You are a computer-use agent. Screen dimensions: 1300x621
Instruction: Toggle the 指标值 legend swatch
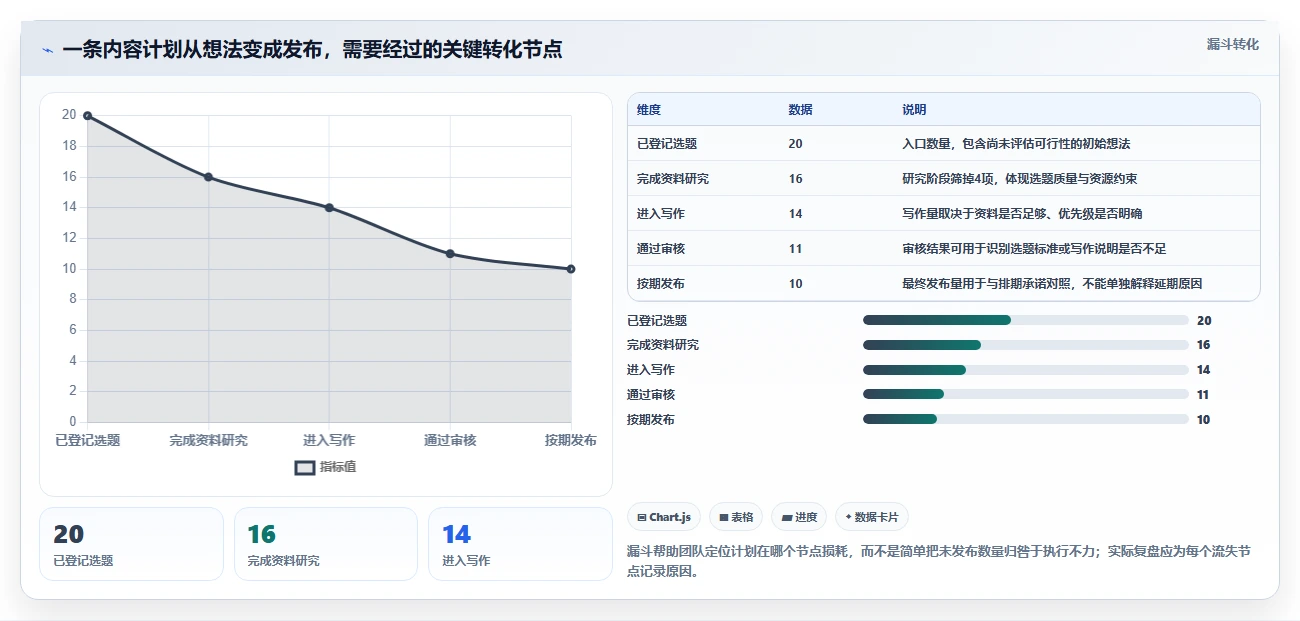(x=305, y=467)
